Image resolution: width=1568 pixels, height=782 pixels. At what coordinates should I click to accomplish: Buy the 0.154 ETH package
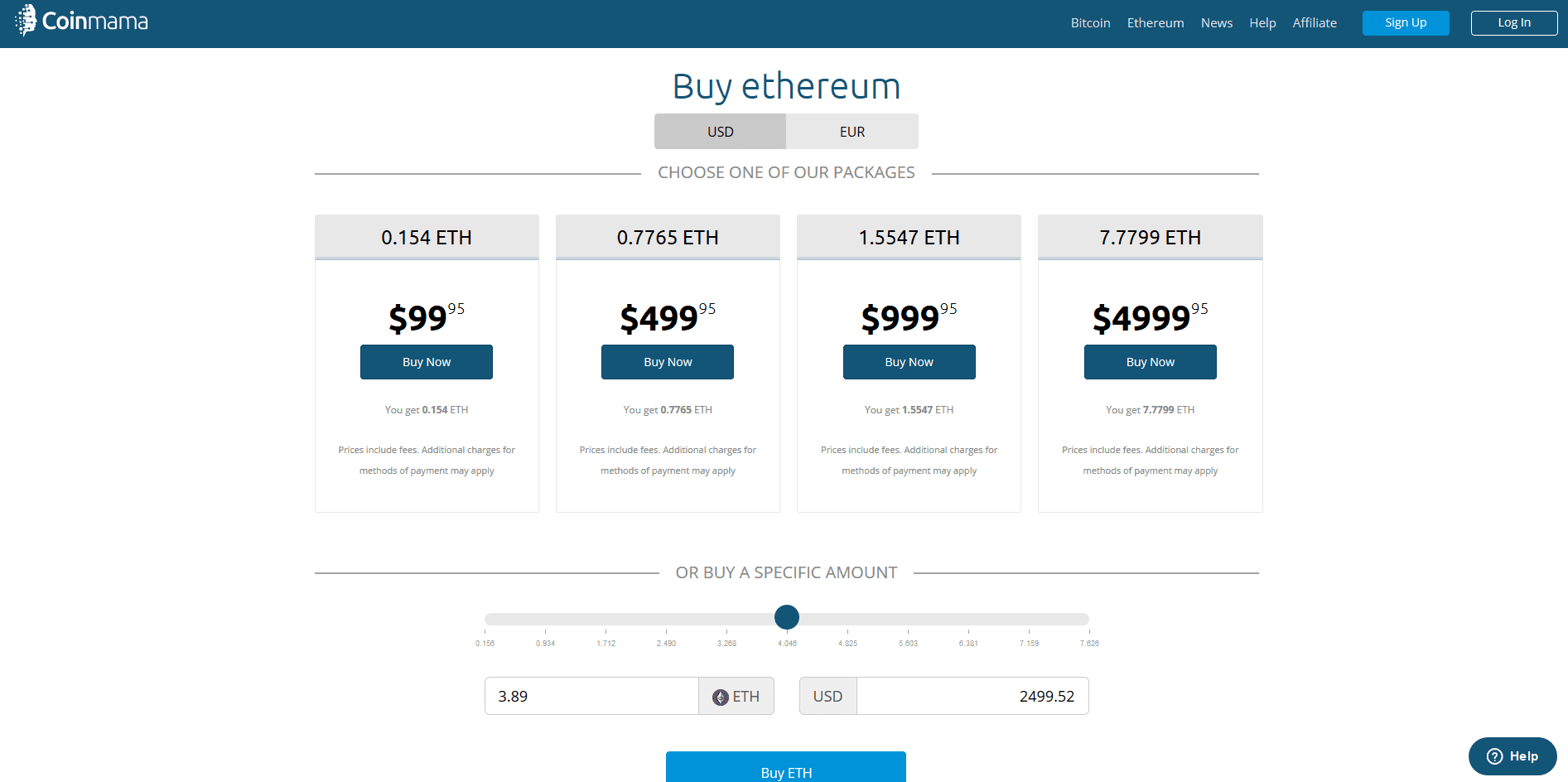[427, 362]
